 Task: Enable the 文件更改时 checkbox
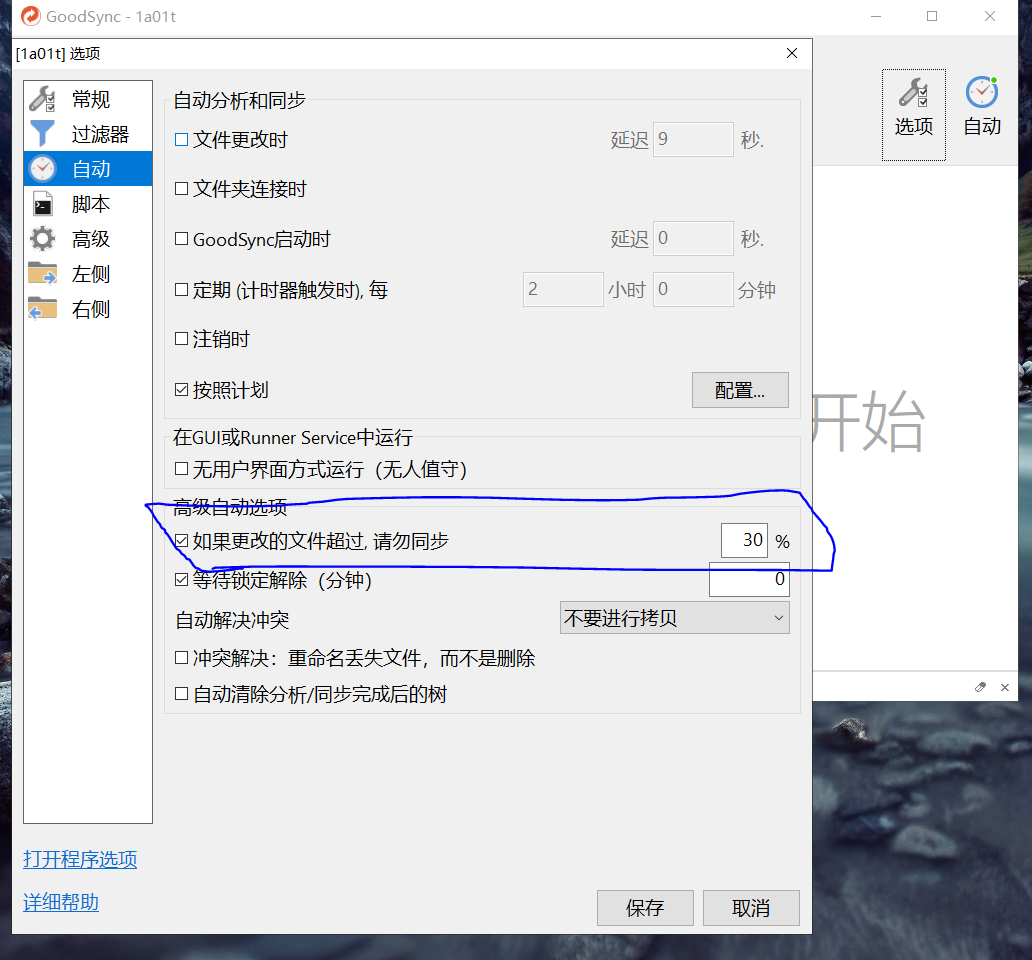(180, 139)
